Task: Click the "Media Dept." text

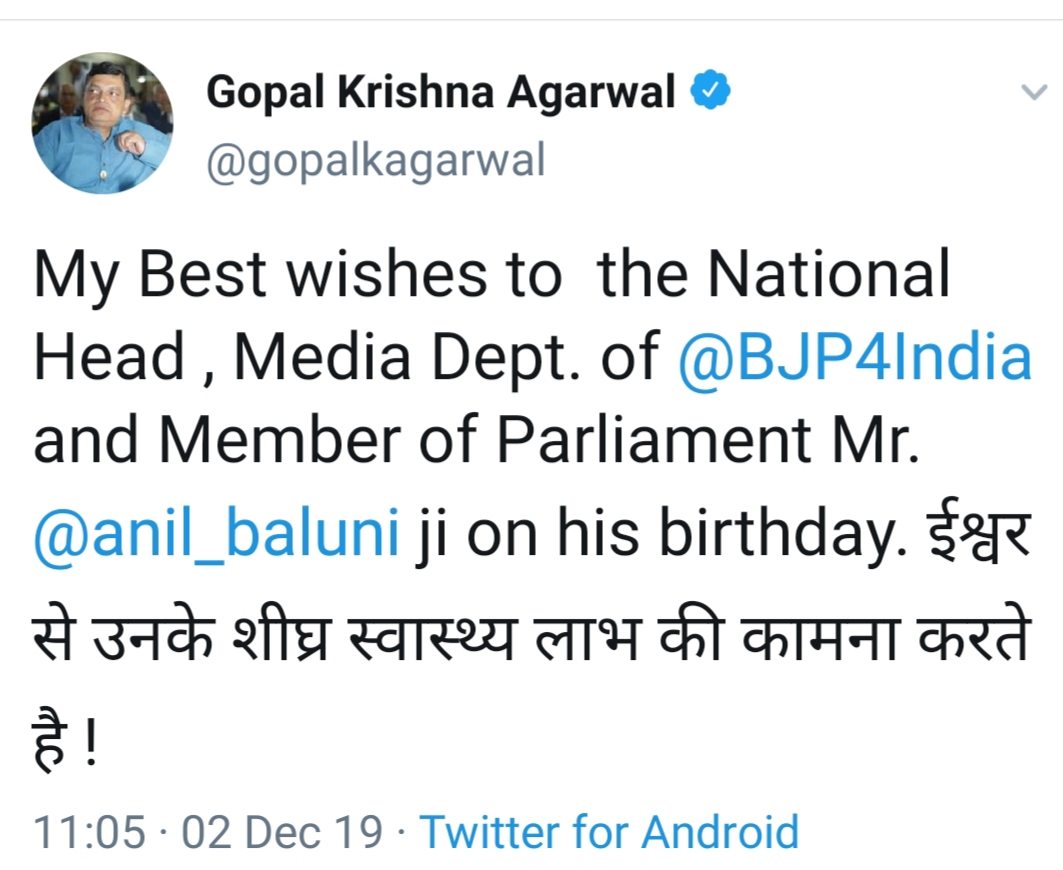Action: (447, 357)
